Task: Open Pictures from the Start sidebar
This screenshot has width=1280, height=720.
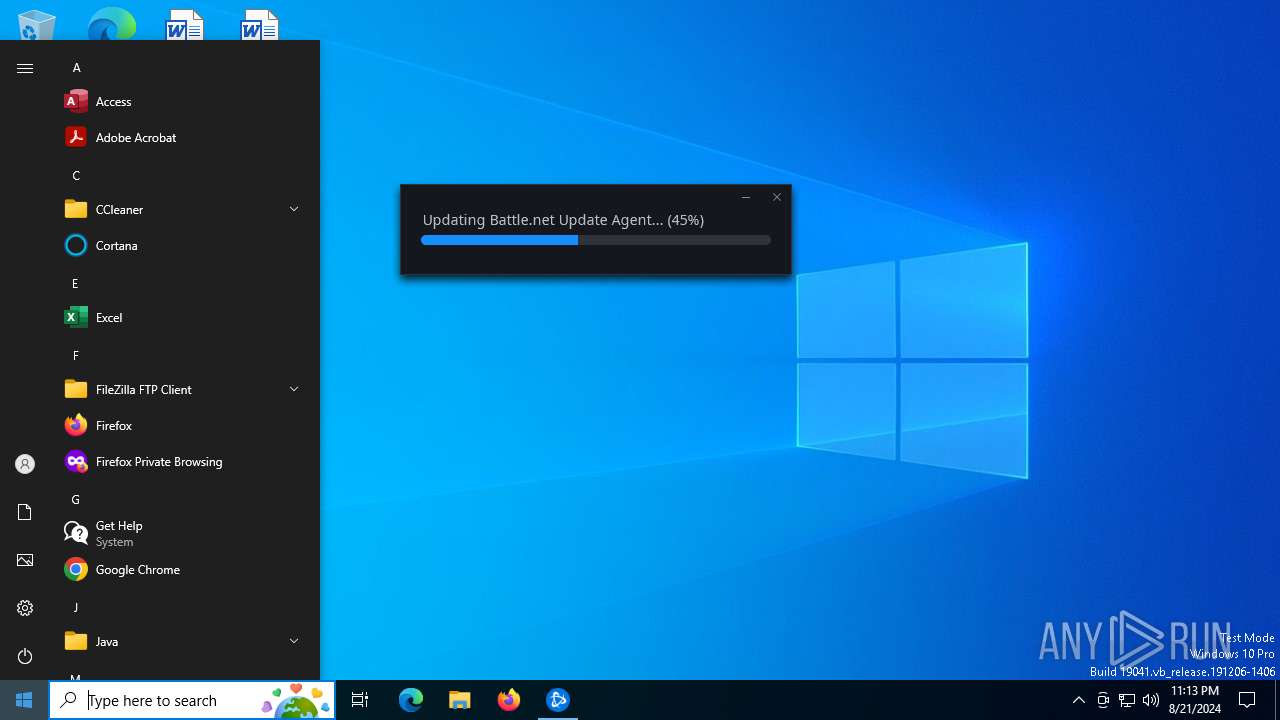Action: pyautogui.click(x=25, y=560)
